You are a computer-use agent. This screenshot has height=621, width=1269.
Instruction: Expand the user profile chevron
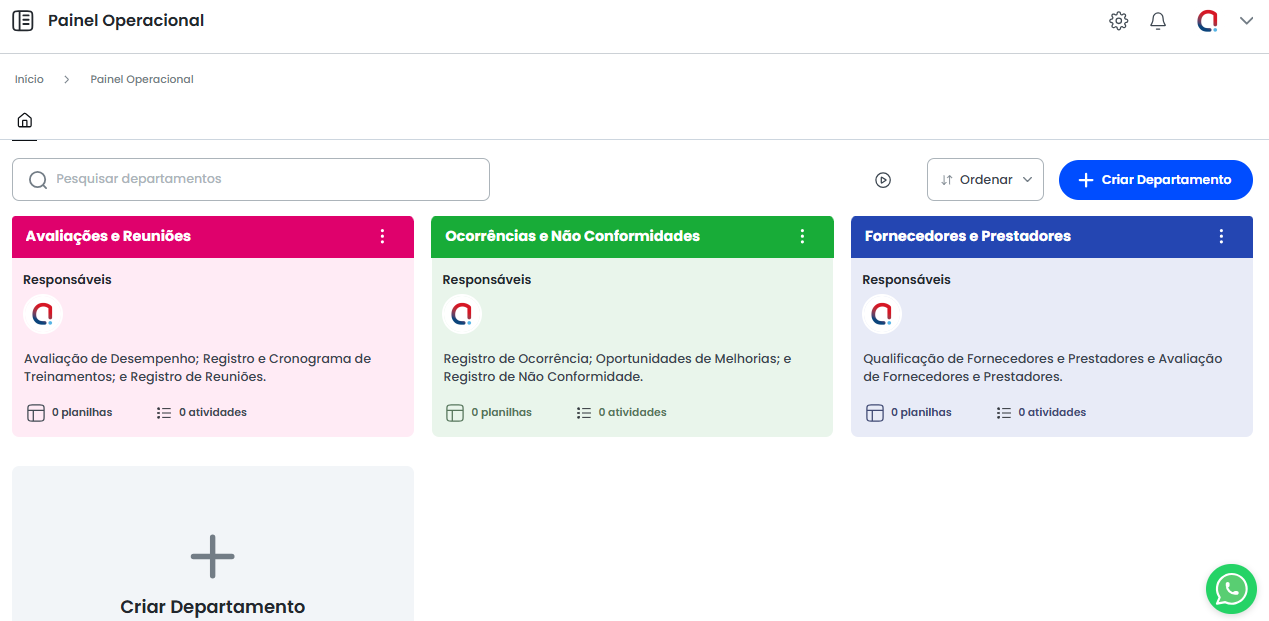1246,21
